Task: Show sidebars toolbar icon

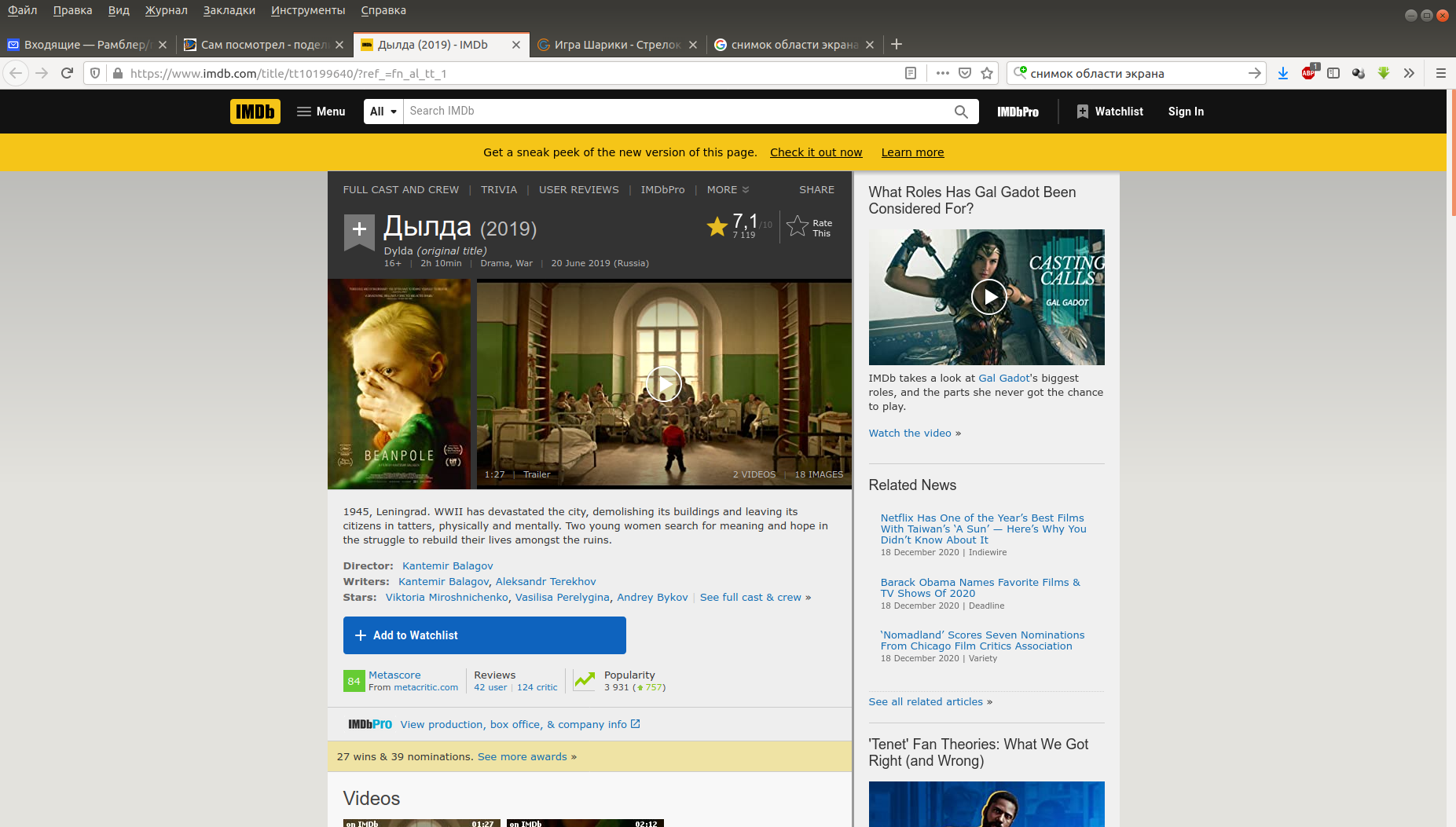Action: pos(1333,73)
